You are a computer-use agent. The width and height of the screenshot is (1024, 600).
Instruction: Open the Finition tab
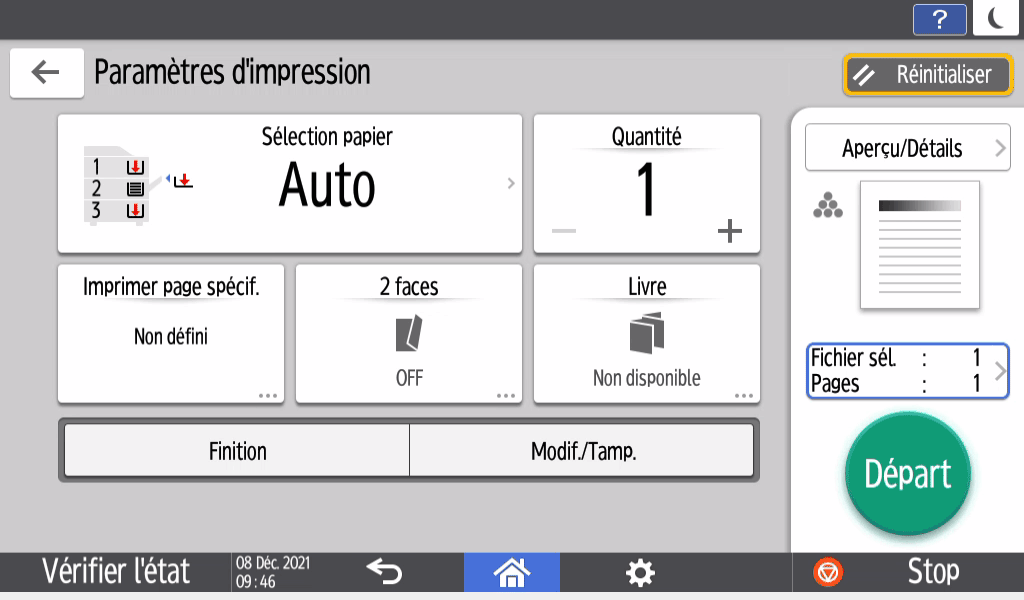pos(237,451)
